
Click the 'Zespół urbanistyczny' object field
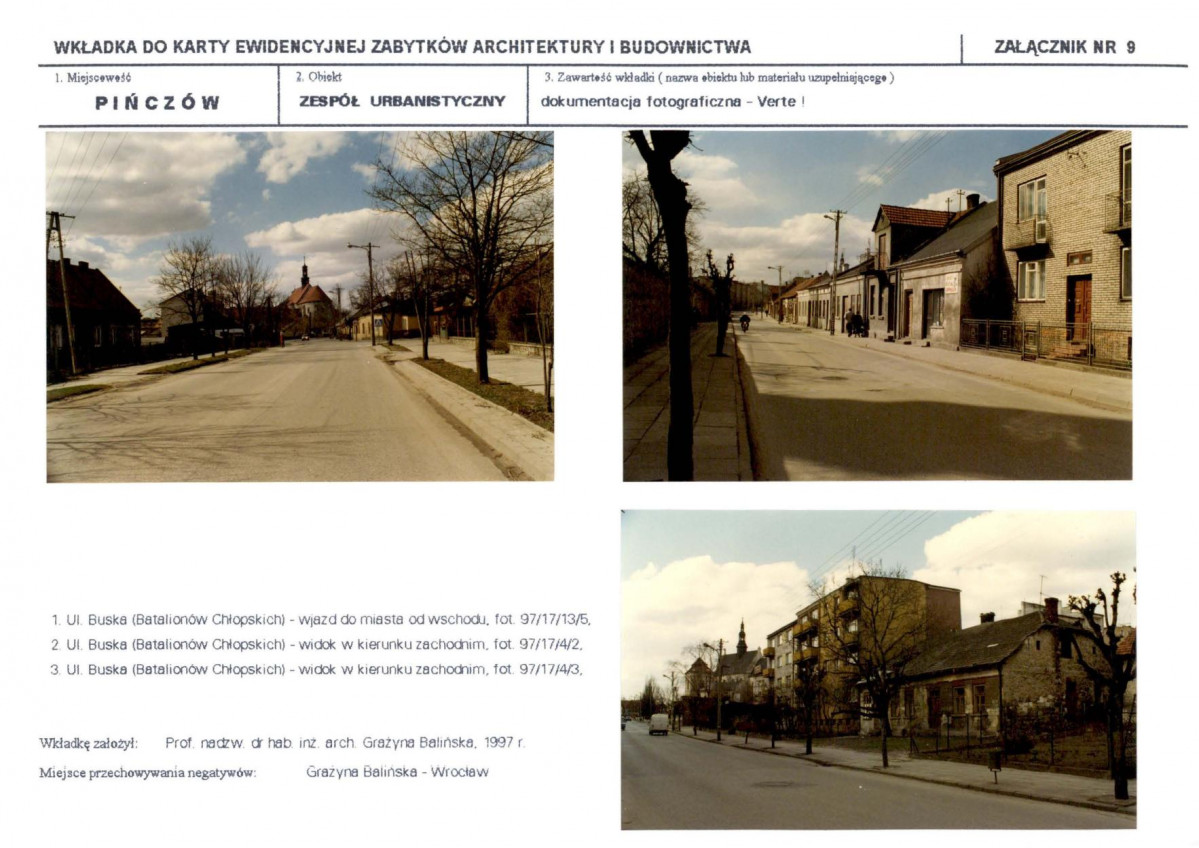402,101
